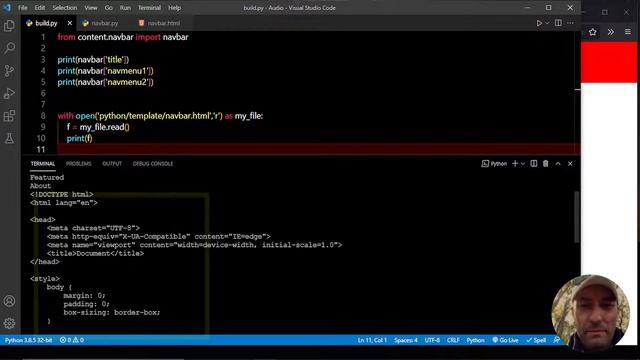
Task: Open the File menu
Action: click(22, 8)
